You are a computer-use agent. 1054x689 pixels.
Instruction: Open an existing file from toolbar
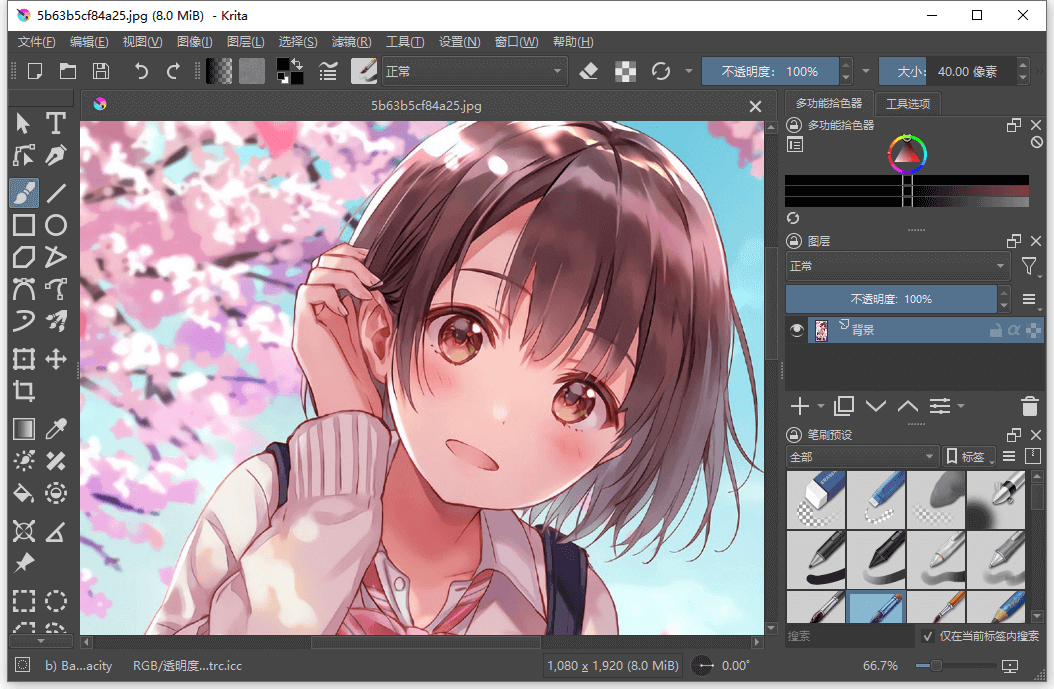68,71
